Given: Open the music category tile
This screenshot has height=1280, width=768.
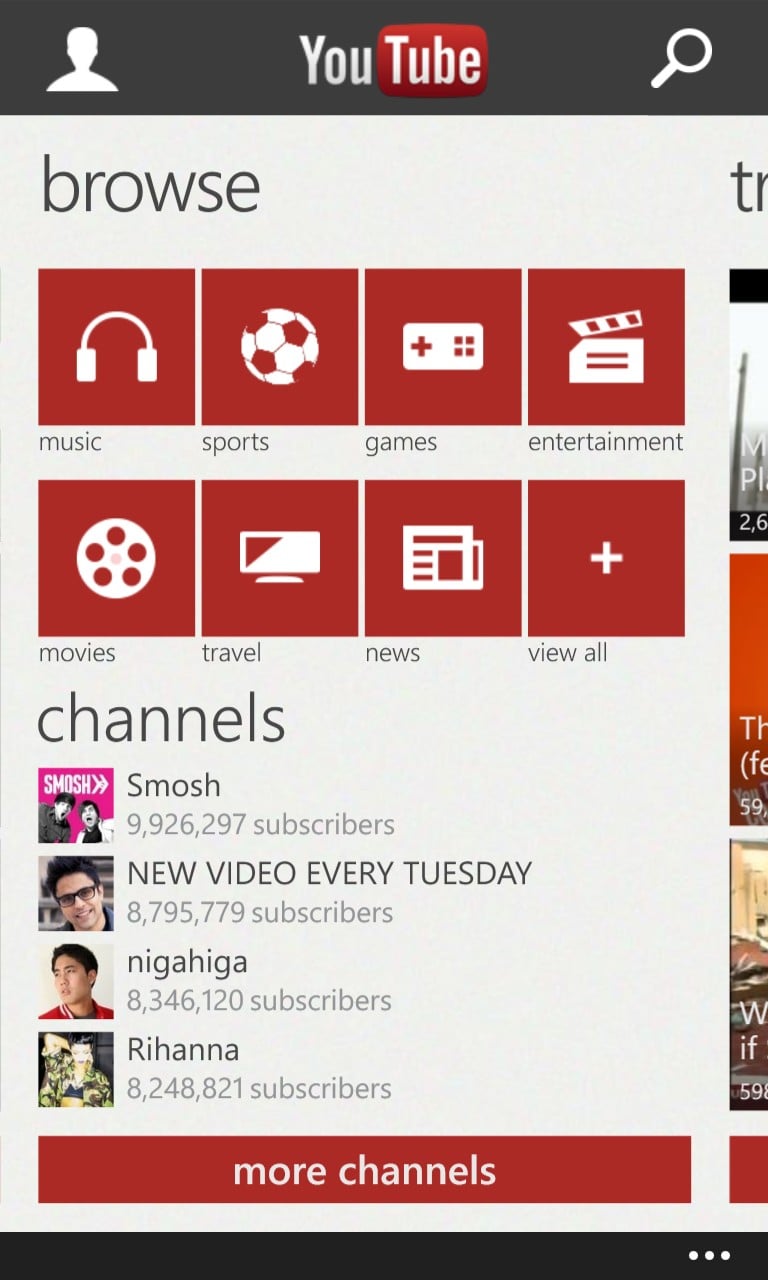Looking at the screenshot, I should (x=117, y=347).
